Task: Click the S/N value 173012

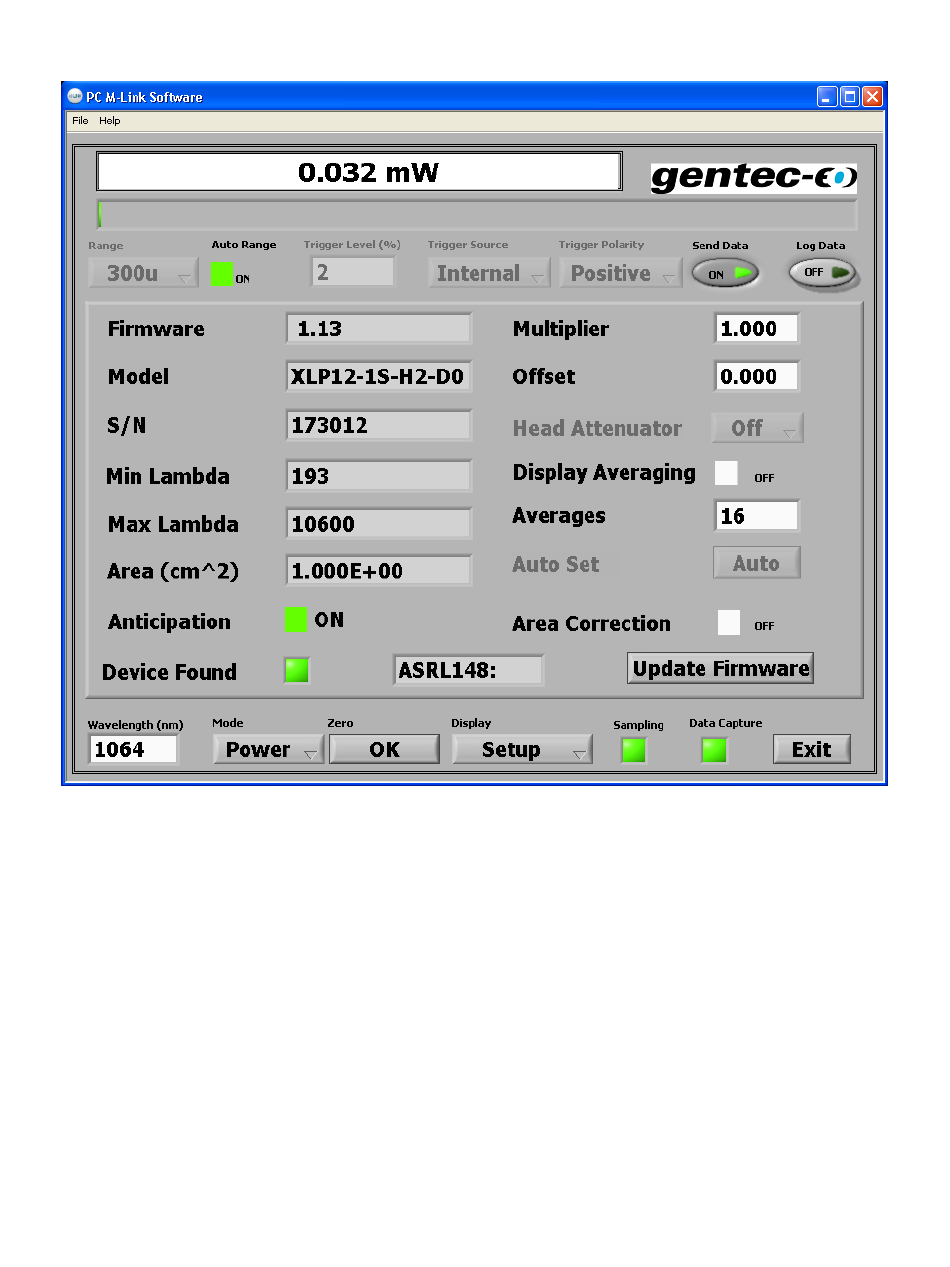Action: (378, 425)
